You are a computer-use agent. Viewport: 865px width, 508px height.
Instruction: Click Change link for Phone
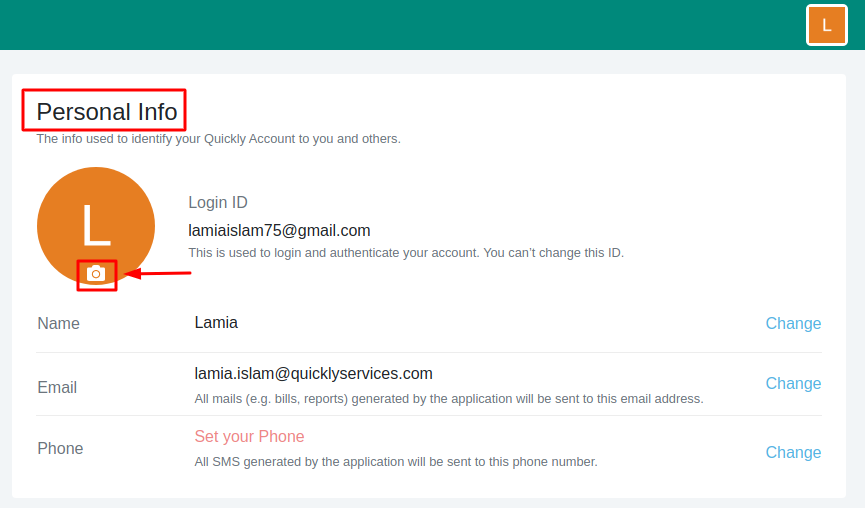click(x=793, y=452)
